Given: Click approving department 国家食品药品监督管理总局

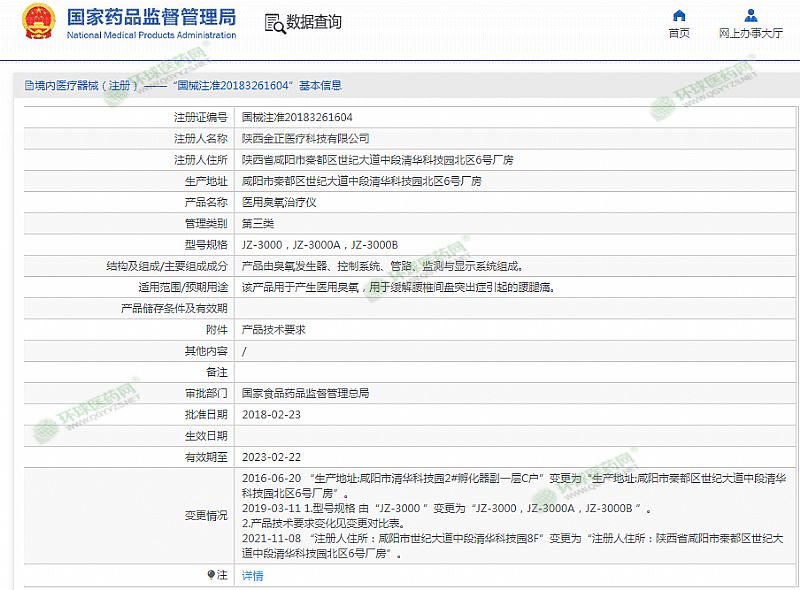Looking at the screenshot, I should 305,393.
